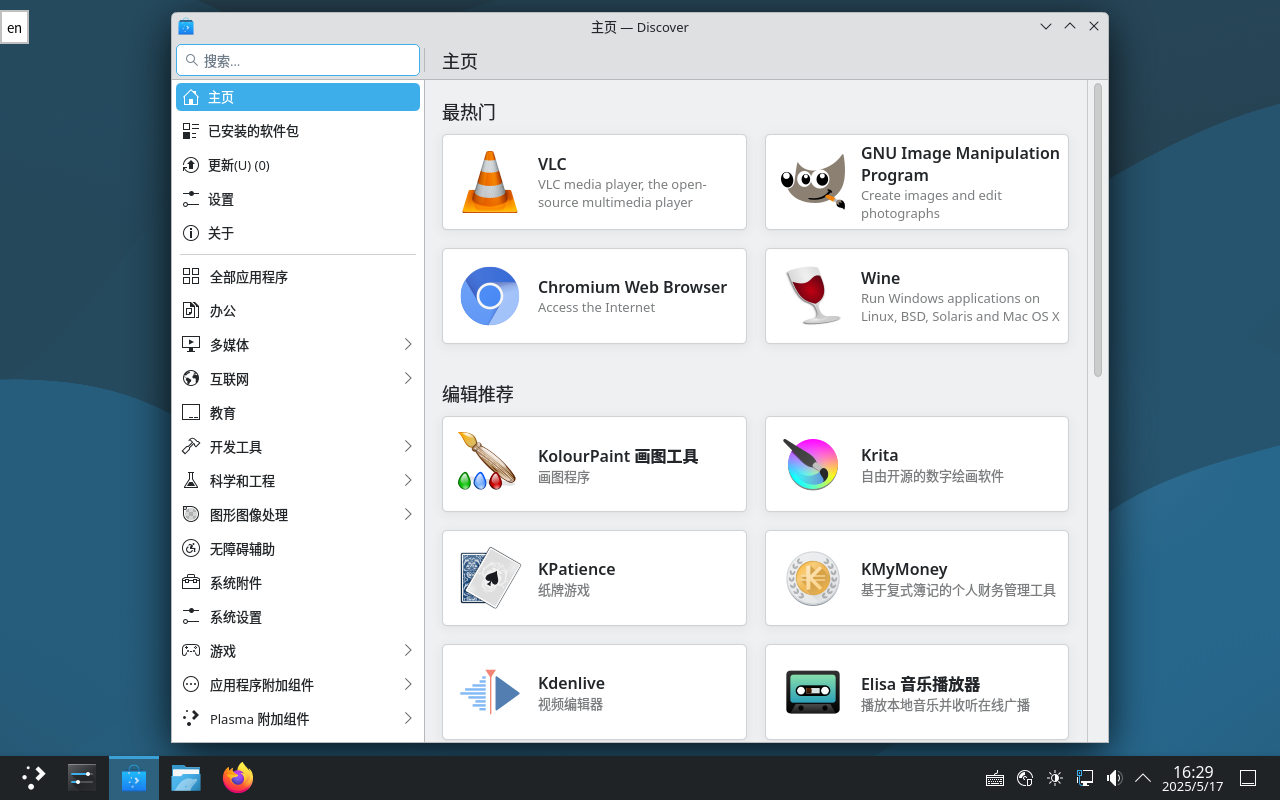Click the KPatience cards icon
1280x800 pixels.
click(x=490, y=577)
